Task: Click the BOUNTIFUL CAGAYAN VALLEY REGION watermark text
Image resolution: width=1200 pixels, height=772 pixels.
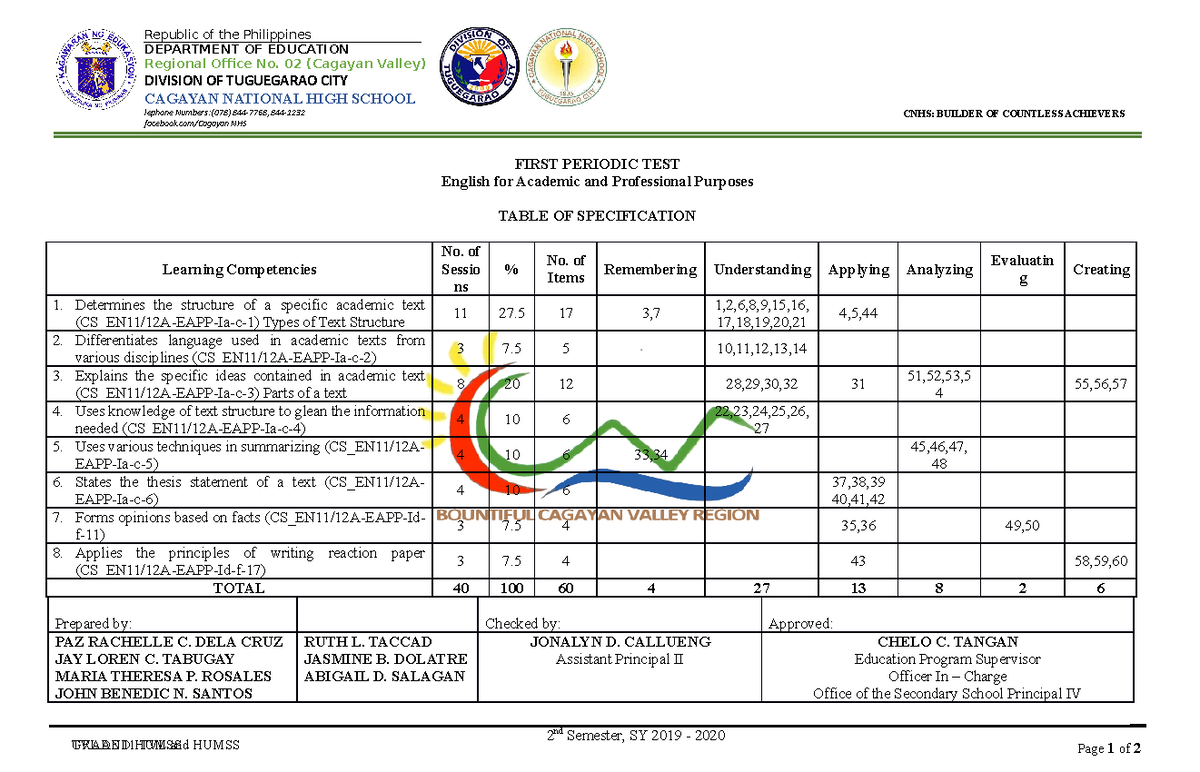Action: point(595,513)
